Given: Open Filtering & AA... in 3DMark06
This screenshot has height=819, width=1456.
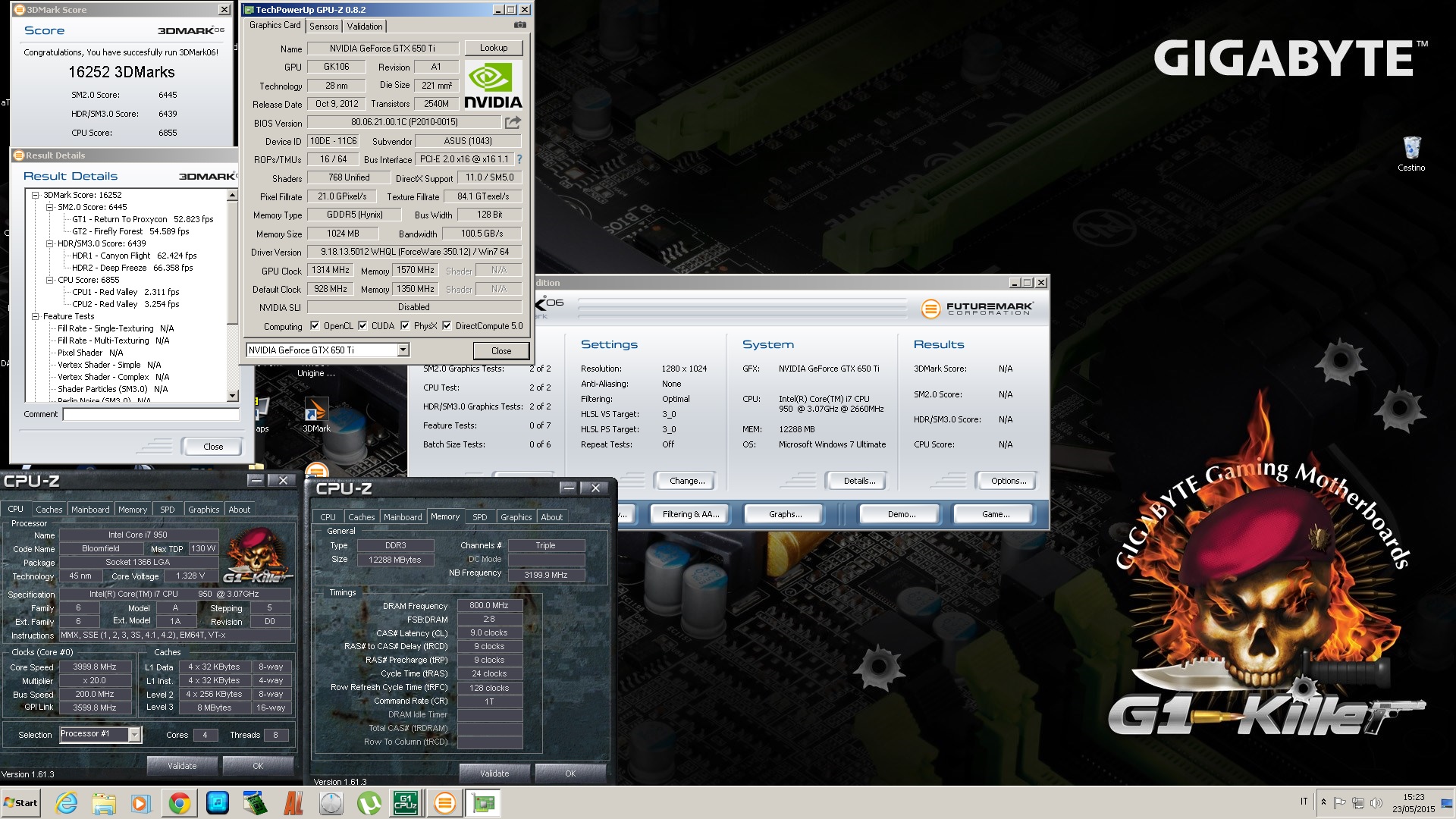Looking at the screenshot, I should click(690, 514).
